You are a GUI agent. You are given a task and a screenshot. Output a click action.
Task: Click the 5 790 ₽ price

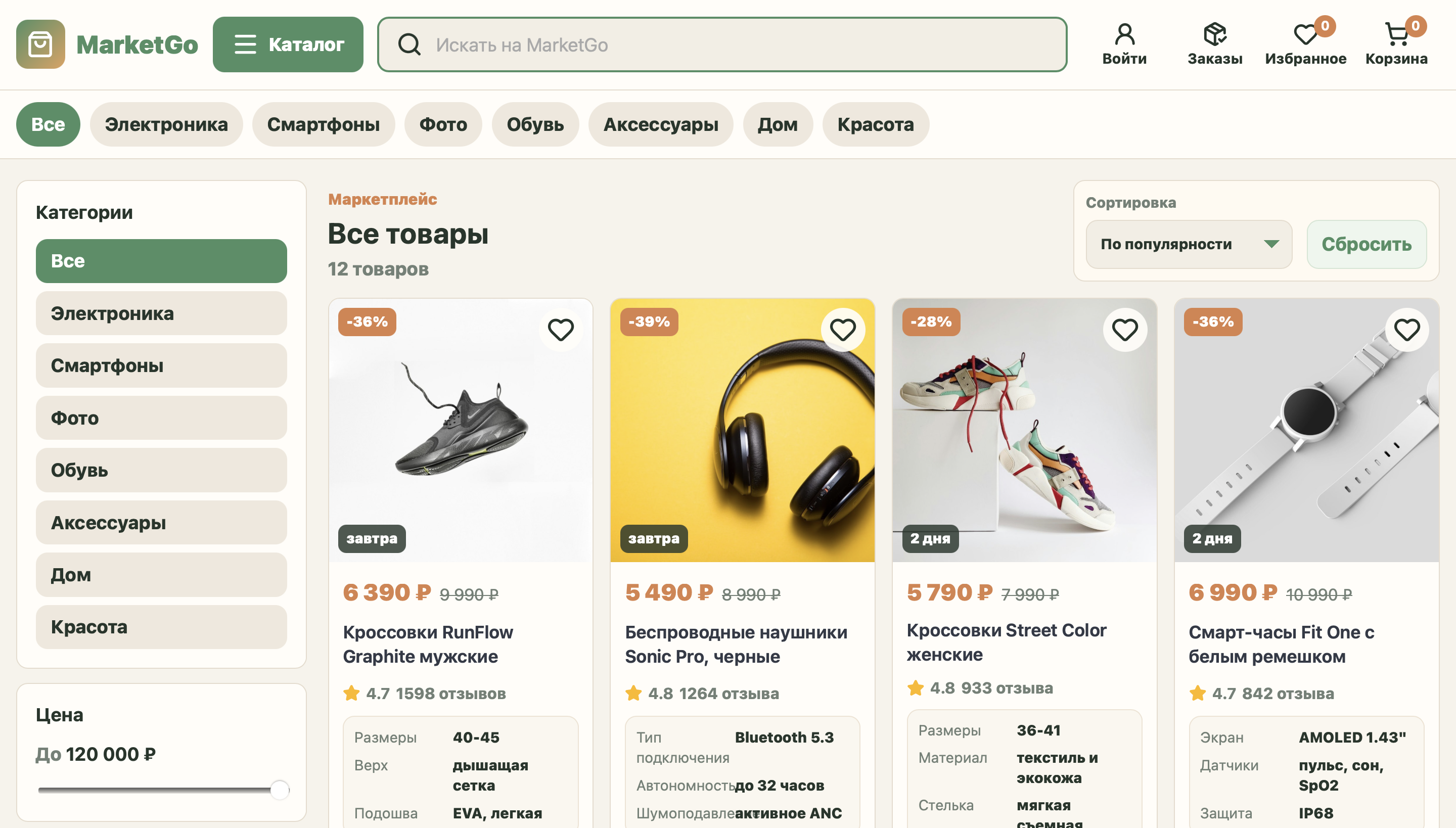click(x=950, y=592)
